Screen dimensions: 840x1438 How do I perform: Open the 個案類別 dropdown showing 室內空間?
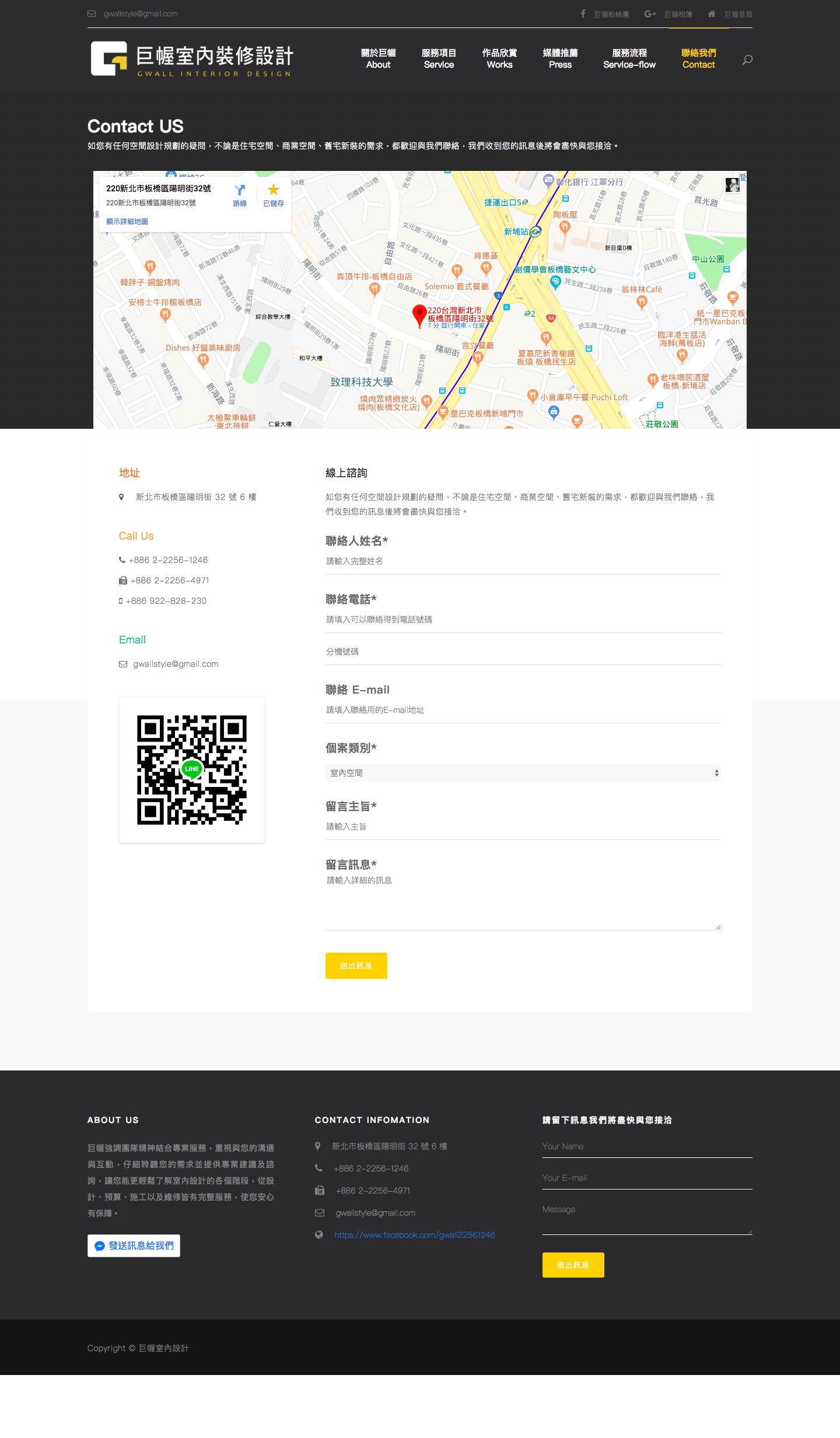(523, 773)
